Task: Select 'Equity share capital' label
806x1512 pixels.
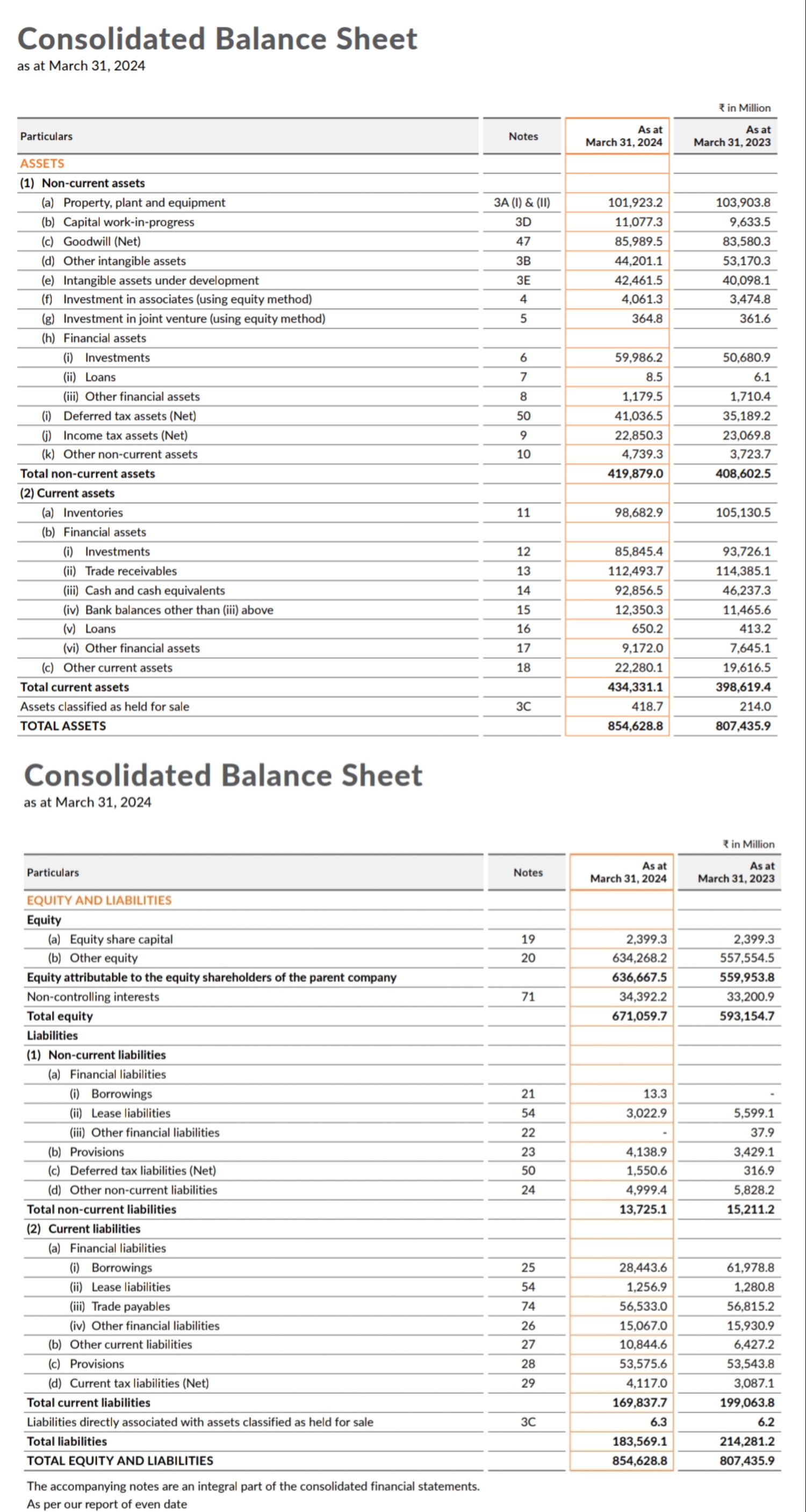Action: pyautogui.click(x=121, y=939)
